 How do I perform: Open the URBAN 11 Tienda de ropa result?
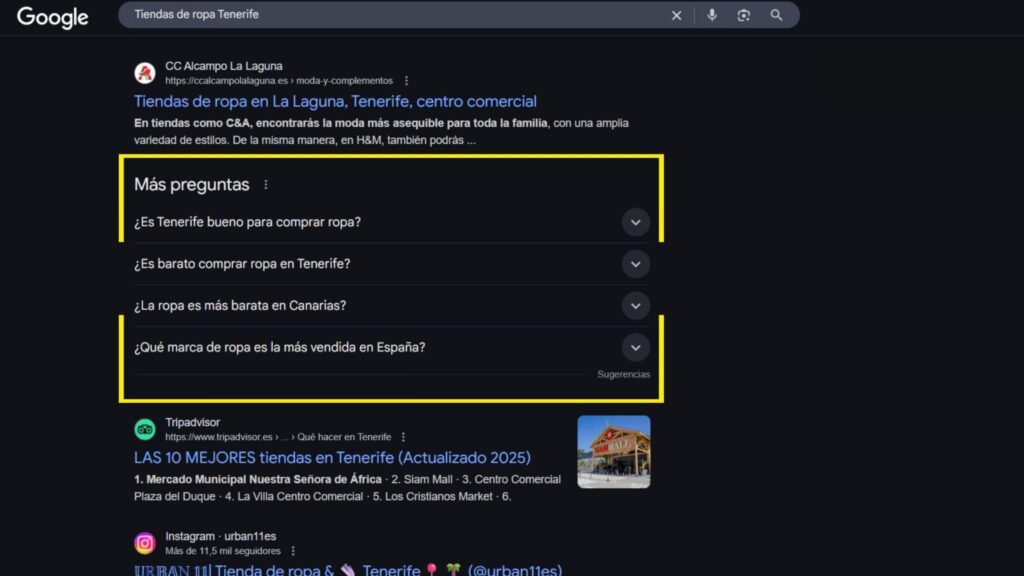(x=348, y=569)
